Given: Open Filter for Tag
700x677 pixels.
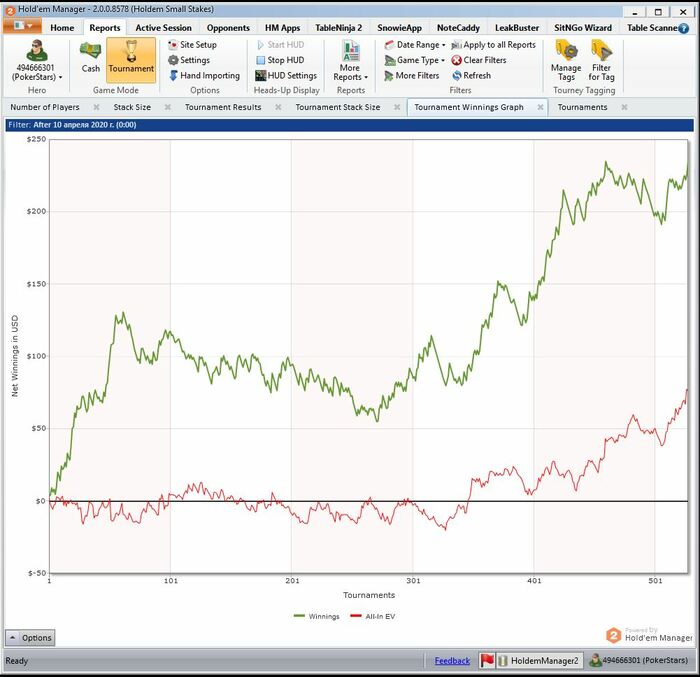Looking at the screenshot, I should [x=601, y=60].
